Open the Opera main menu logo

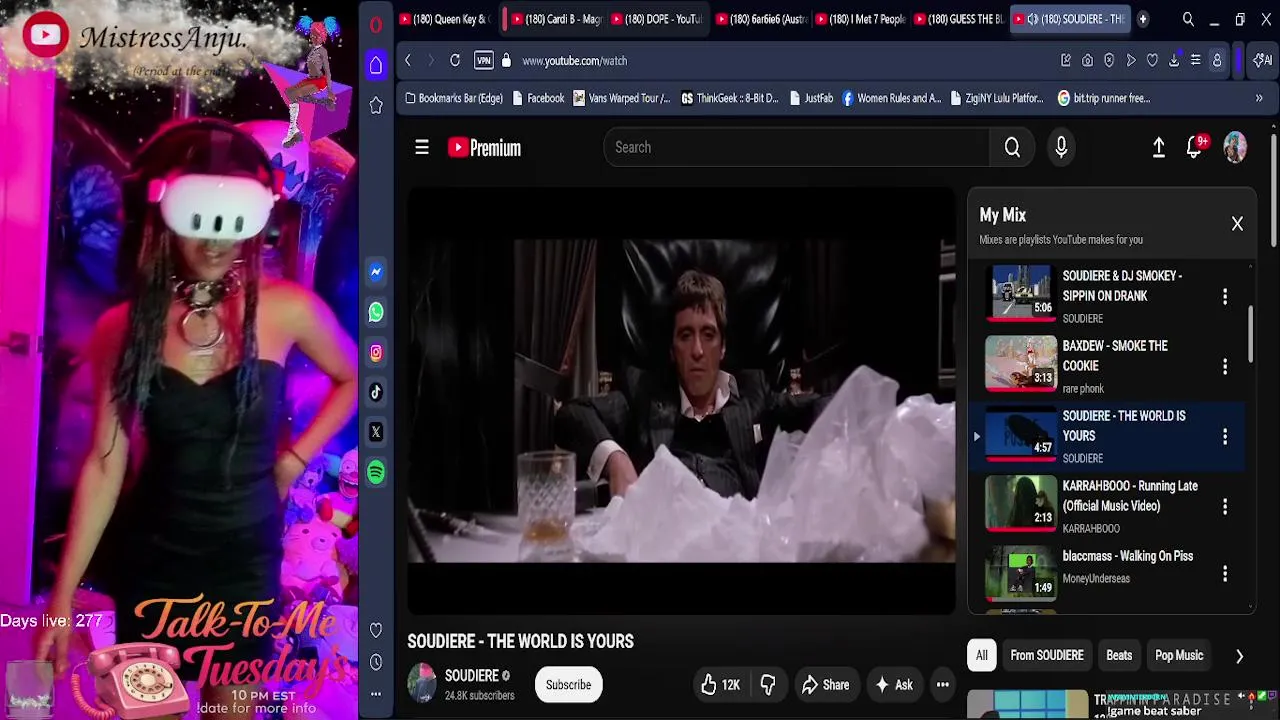[x=376, y=26]
